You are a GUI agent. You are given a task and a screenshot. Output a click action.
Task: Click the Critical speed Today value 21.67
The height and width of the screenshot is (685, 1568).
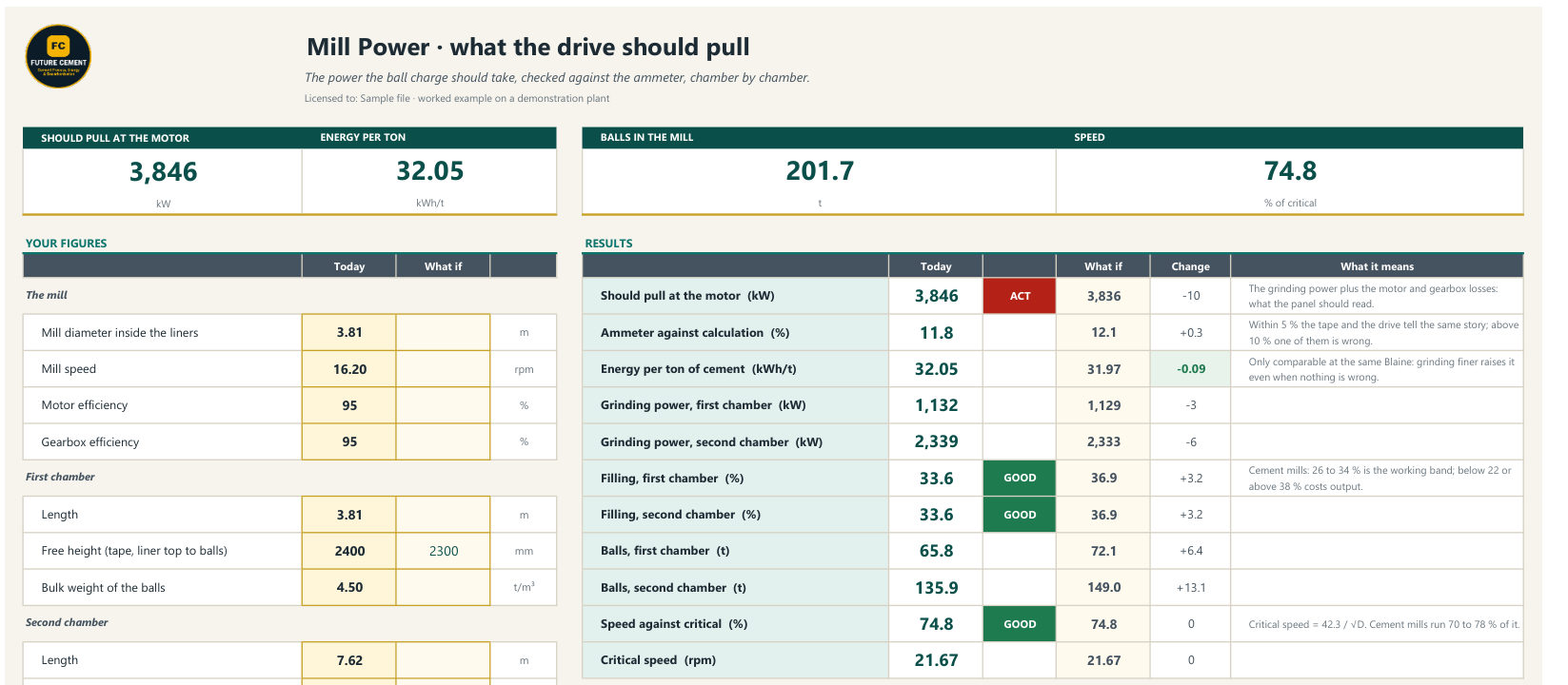coord(936,660)
